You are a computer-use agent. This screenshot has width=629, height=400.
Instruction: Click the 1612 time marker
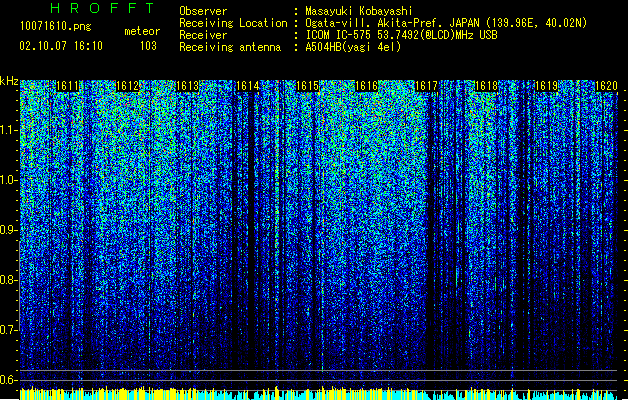pyautogui.click(x=127, y=86)
